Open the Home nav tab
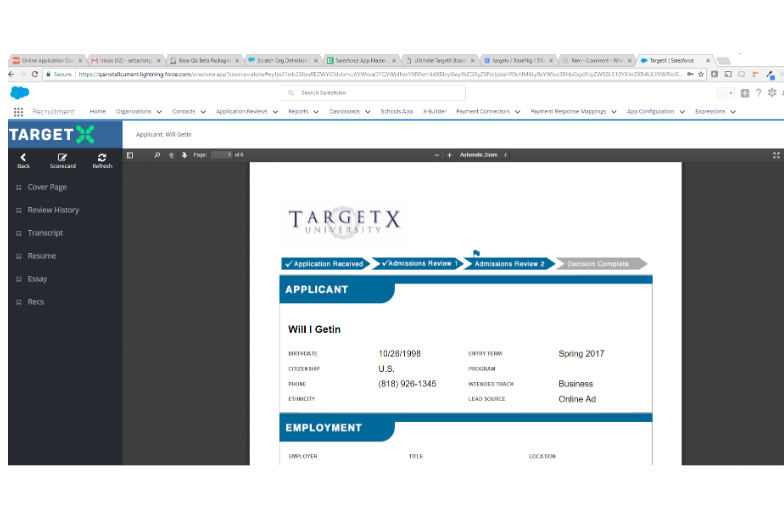The height and width of the screenshot is (520, 784). point(98,112)
